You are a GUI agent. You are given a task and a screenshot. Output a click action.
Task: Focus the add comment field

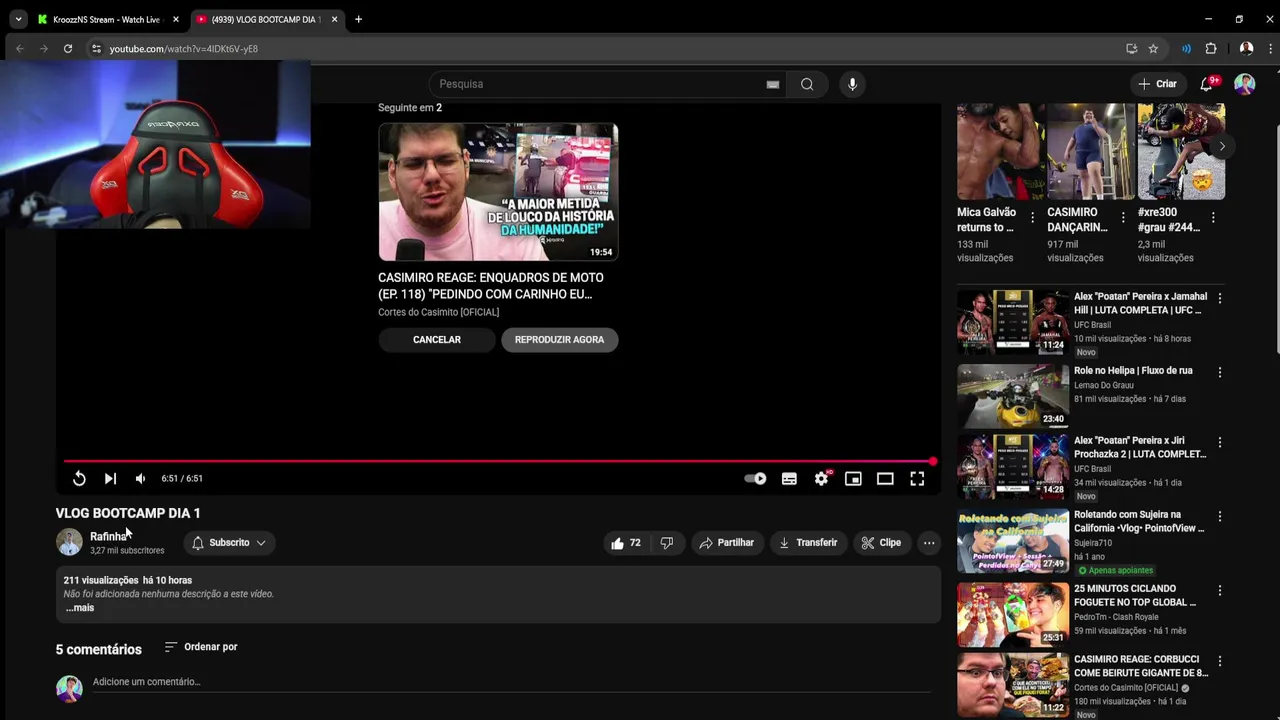point(511,682)
